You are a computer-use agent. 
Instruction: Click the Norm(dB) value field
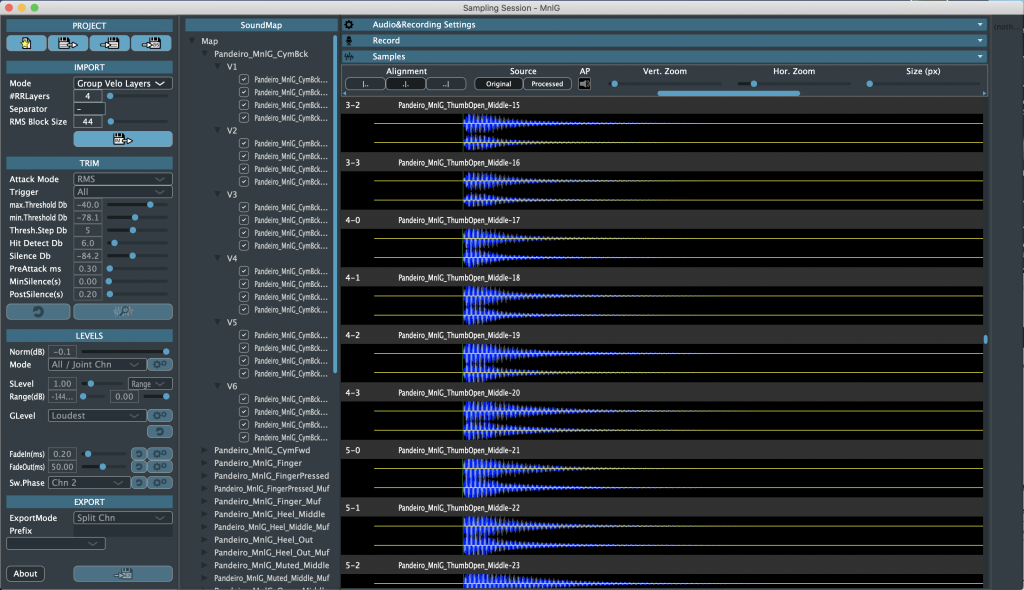(x=62, y=352)
